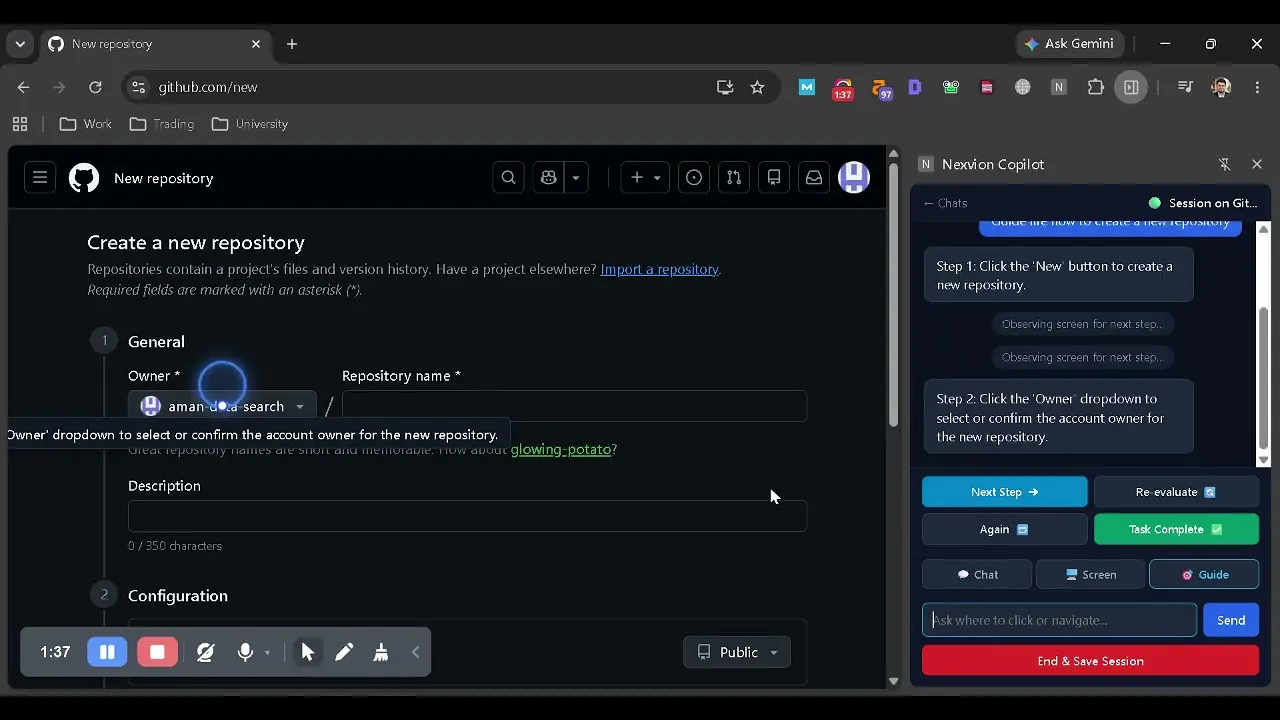The width and height of the screenshot is (1280, 720).
Task: Focus the Repository name input field
Action: click(x=574, y=406)
